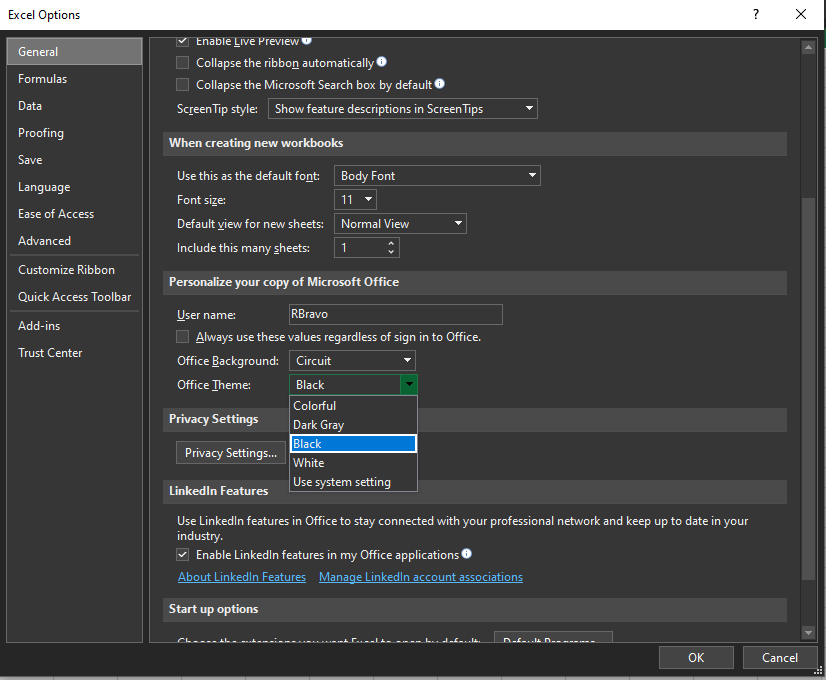Click info icon next to Enable Live Preview
The width and height of the screenshot is (826, 680).
pyautogui.click(x=306, y=40)
